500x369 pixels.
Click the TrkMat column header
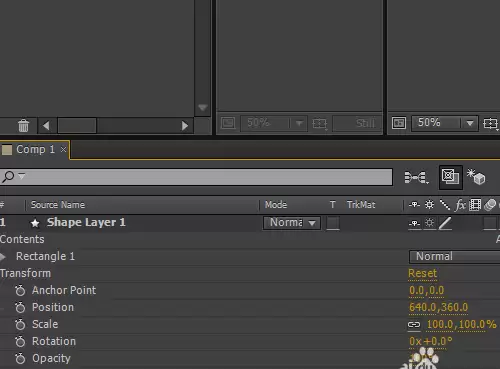361,205
